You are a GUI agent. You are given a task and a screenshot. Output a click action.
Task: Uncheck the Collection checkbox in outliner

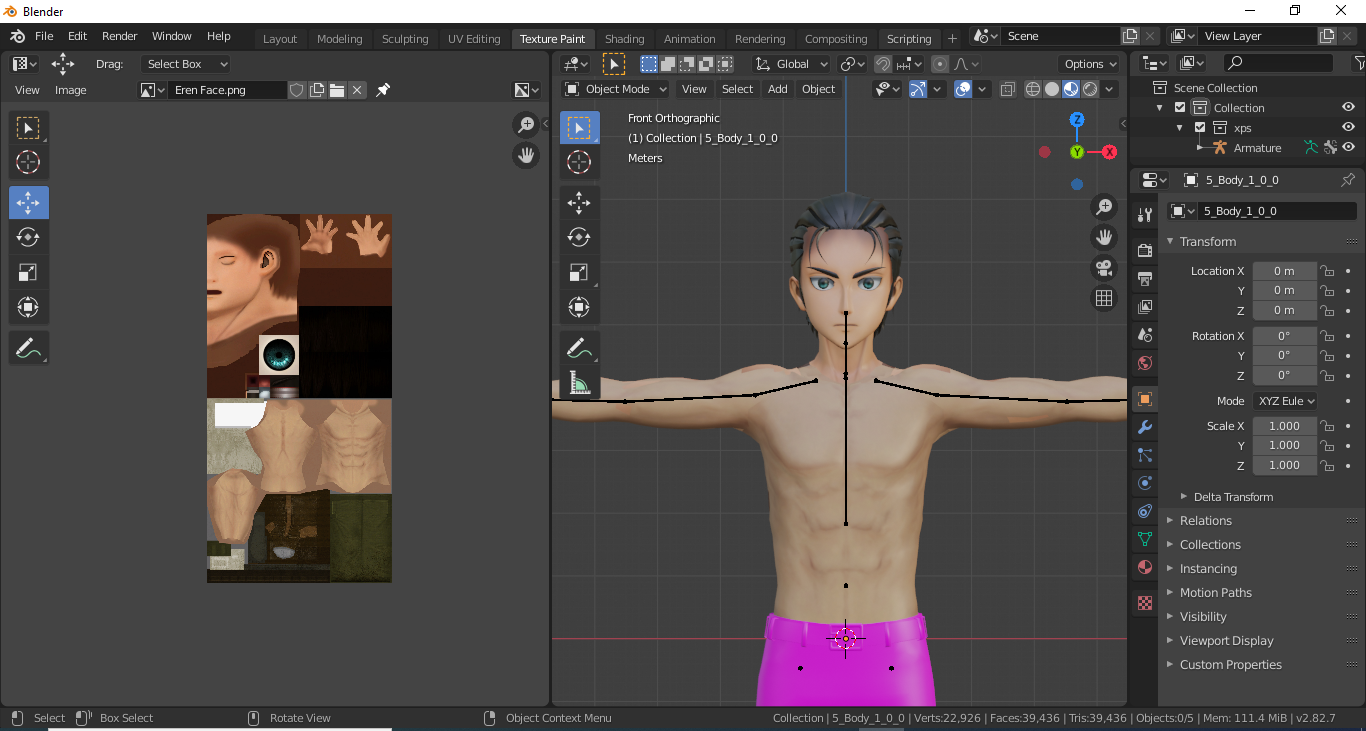[1180, 108]
